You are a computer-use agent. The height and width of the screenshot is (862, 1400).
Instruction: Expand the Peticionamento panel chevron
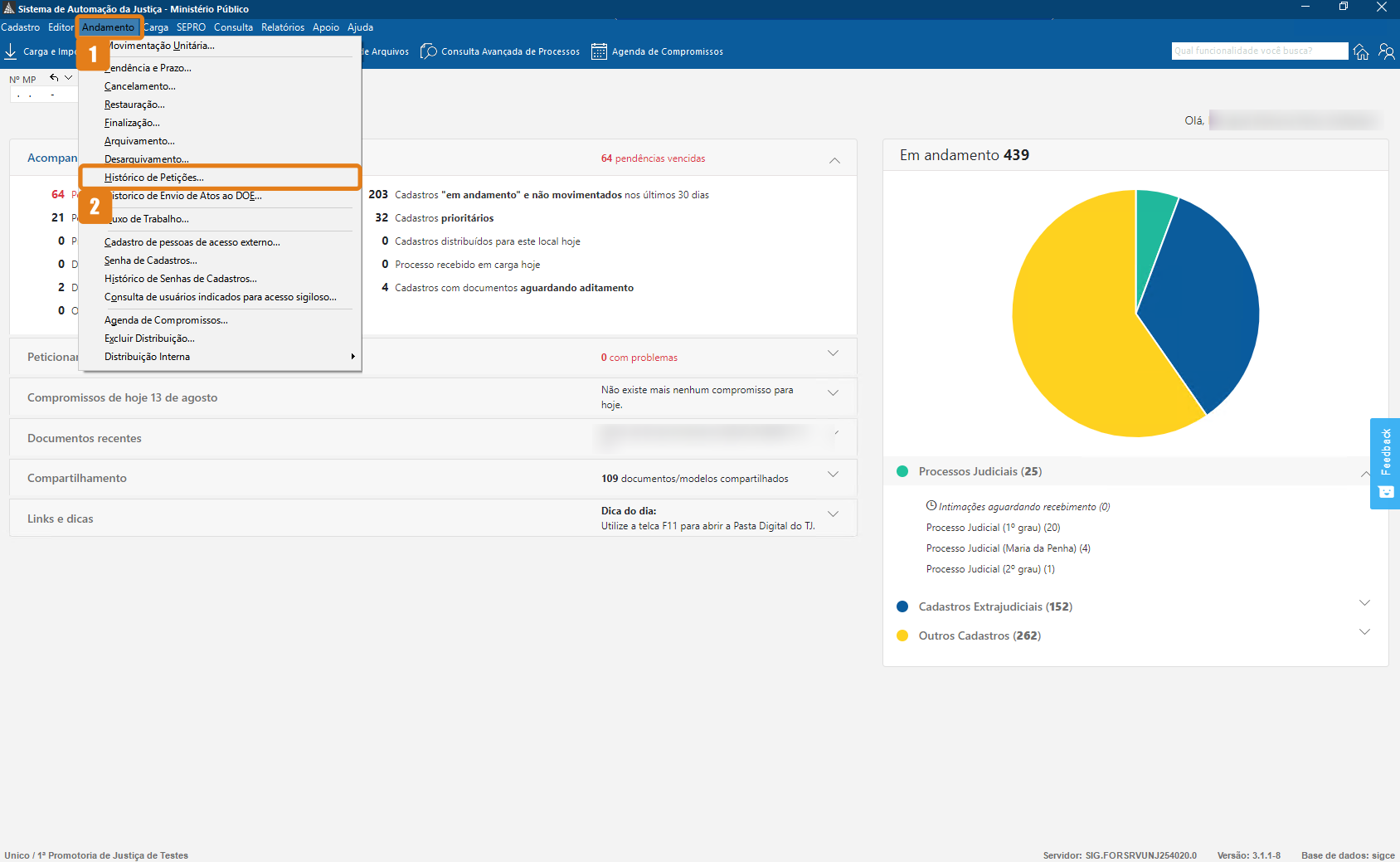(833, 353)
